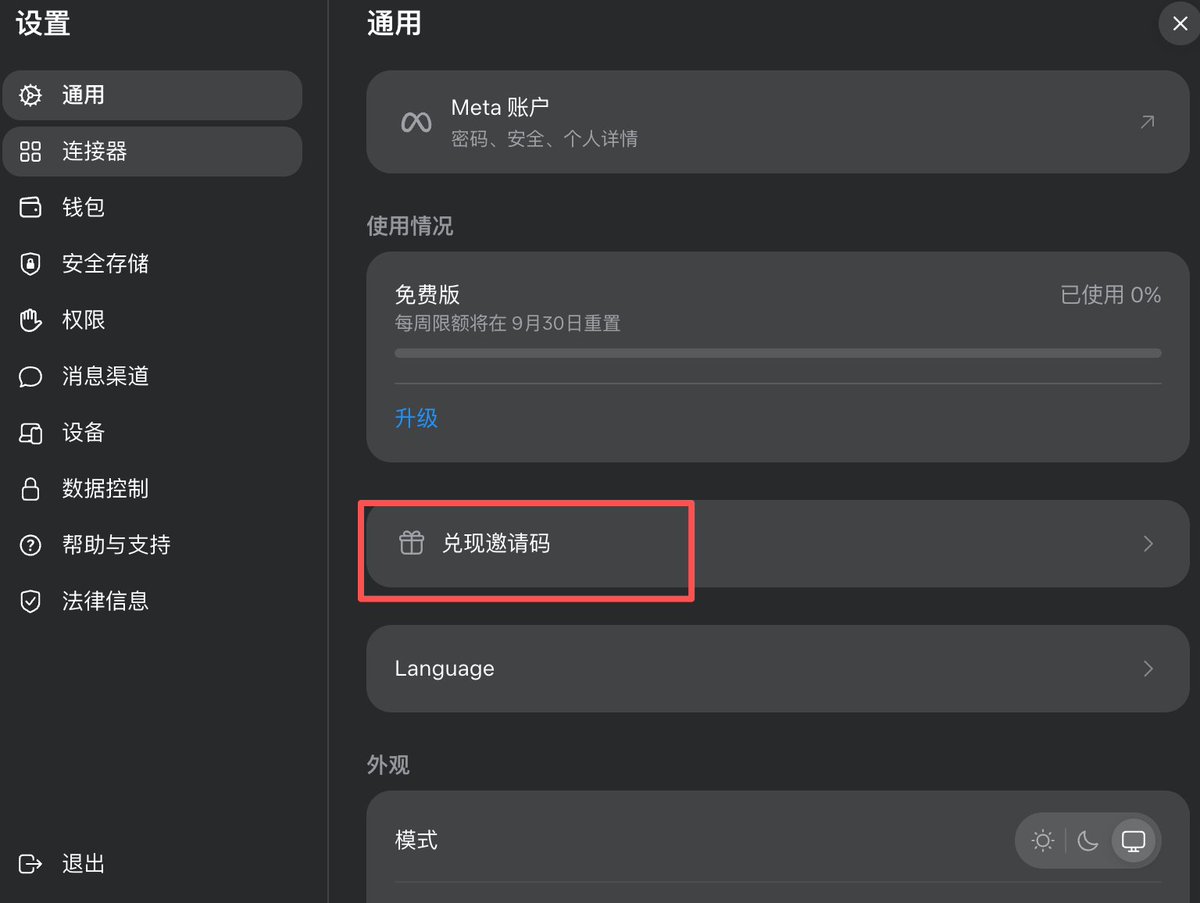Viewport: 1200px width, 903px height.
Task: Click the chat bubble icon beside 消息渠道
Action: 31,376
